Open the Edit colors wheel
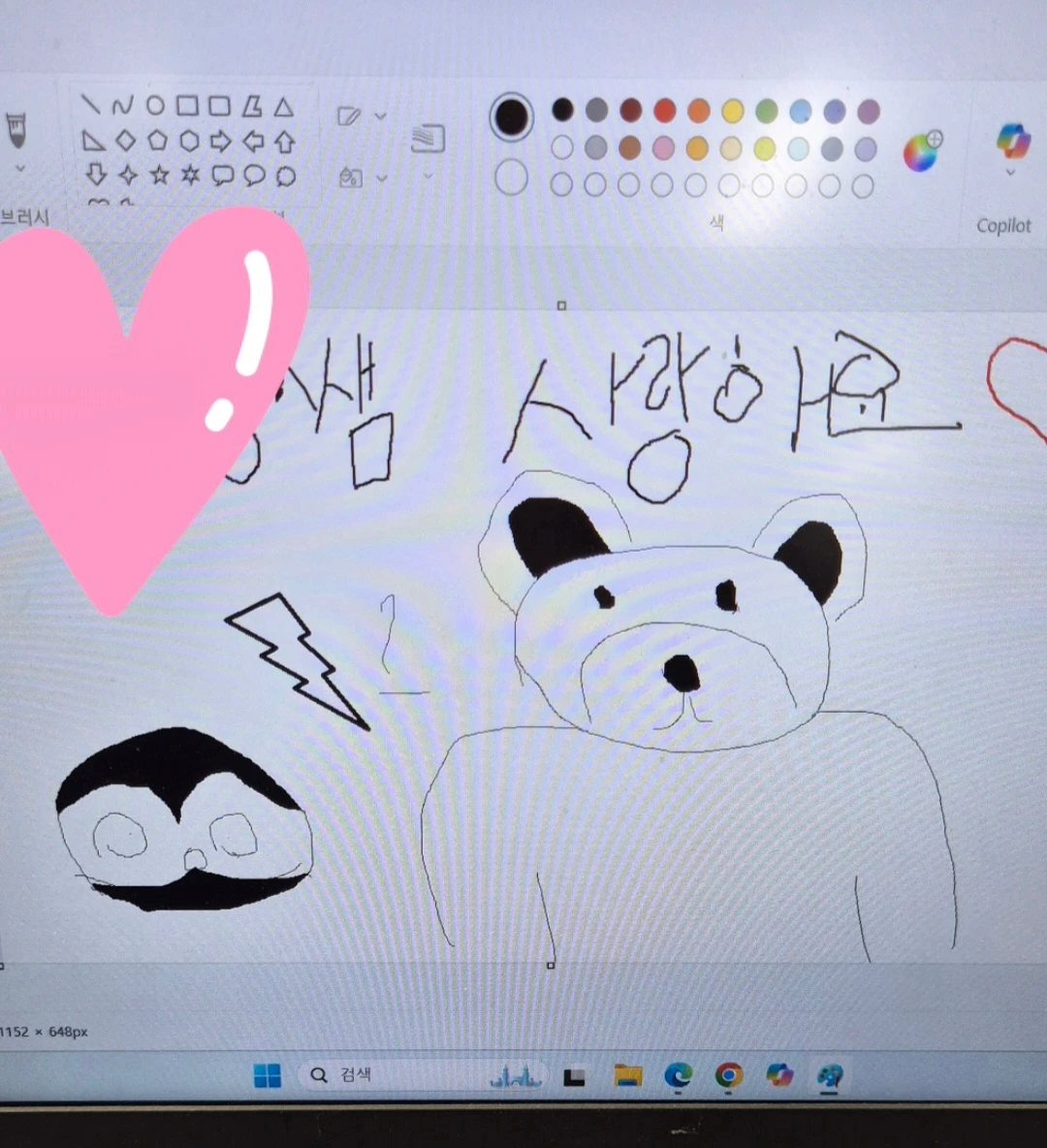1047x1148 pixels. coord(923,151)
